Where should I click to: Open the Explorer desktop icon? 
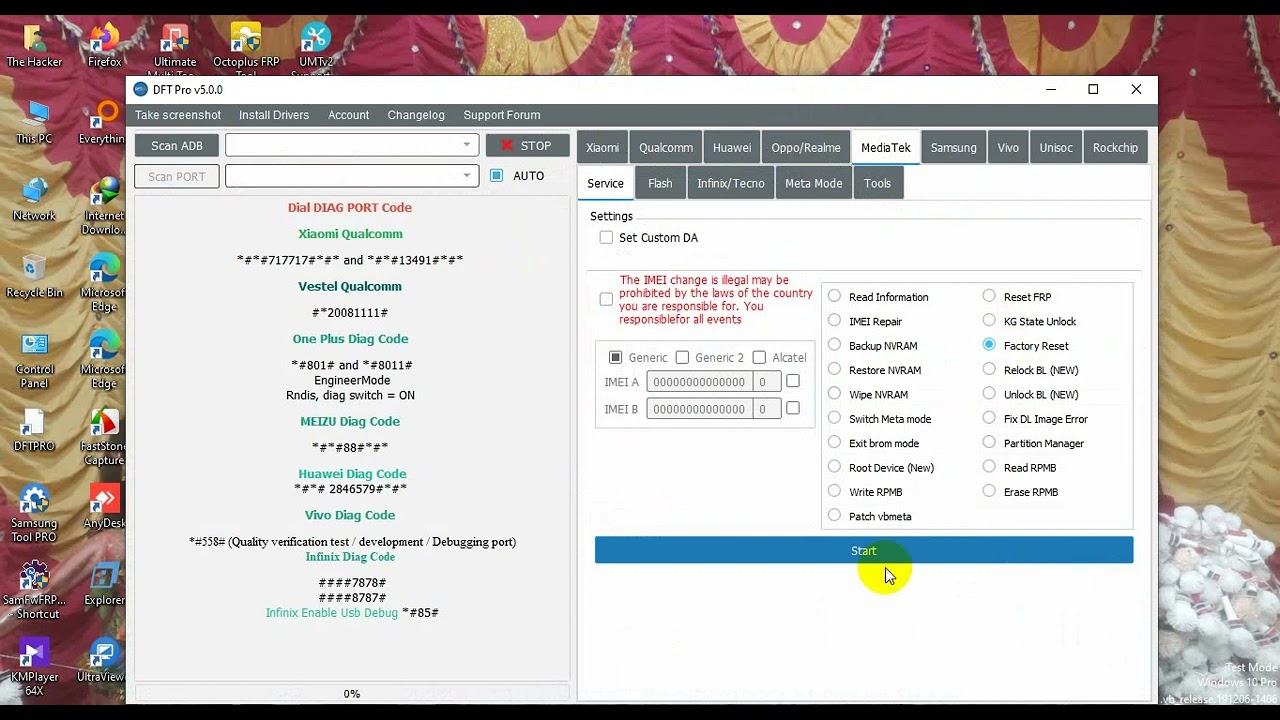[x=104, y=583]
